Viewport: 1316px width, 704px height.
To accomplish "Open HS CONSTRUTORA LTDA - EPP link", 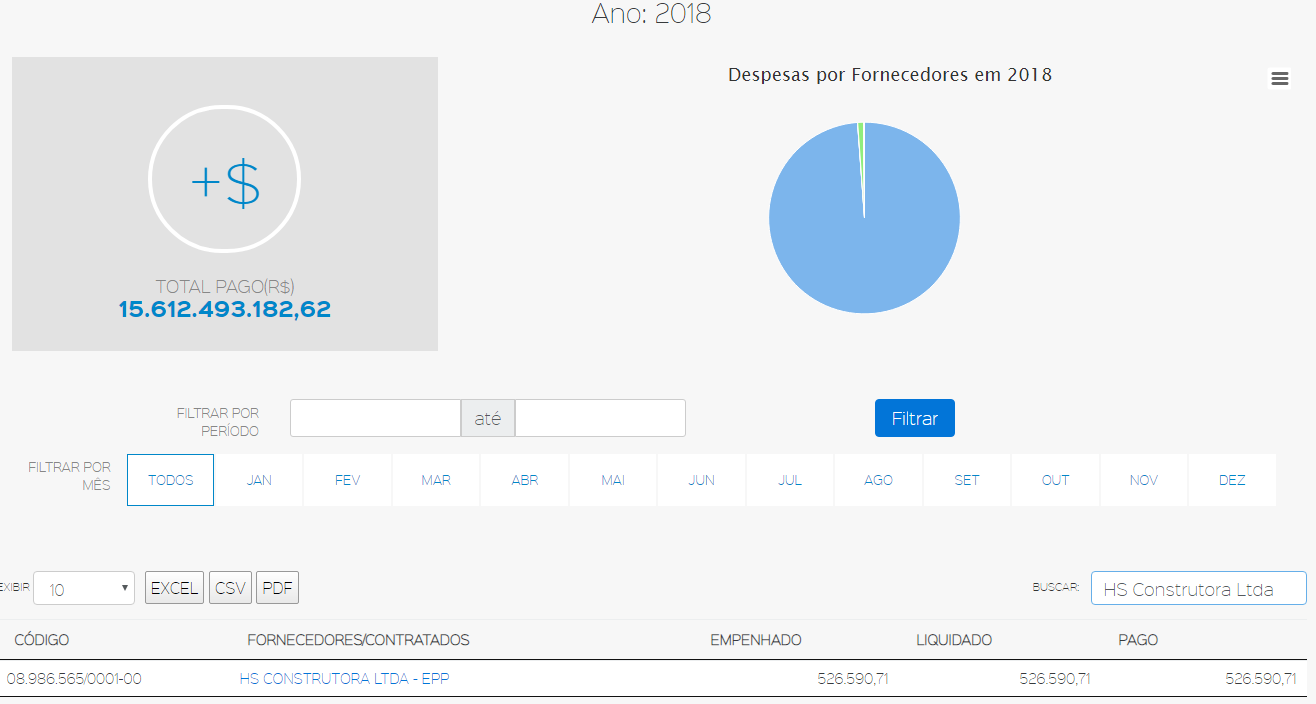I will coord(344,679).
